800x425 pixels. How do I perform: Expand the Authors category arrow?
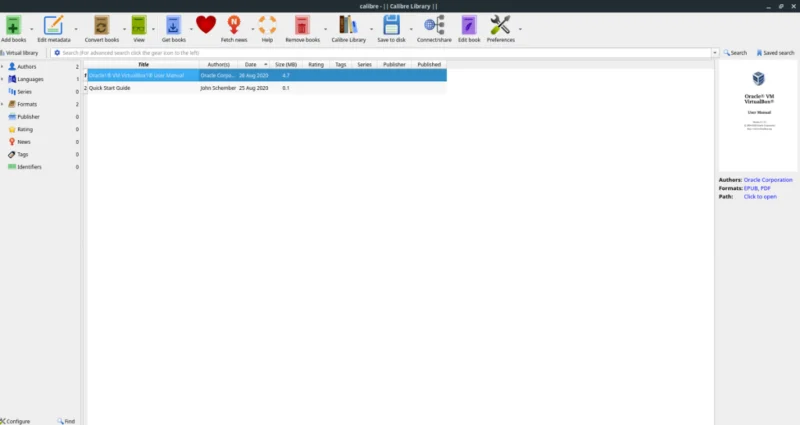point(2,66)
